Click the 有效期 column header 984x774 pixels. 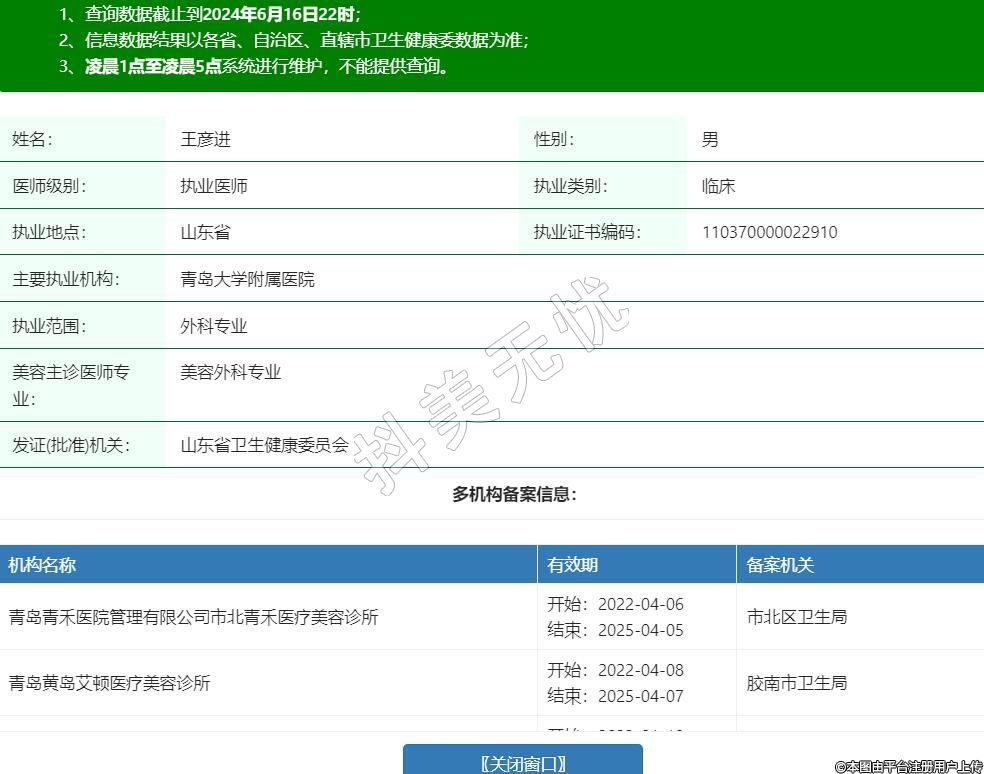pyautogui.click(x=573, y=565)
